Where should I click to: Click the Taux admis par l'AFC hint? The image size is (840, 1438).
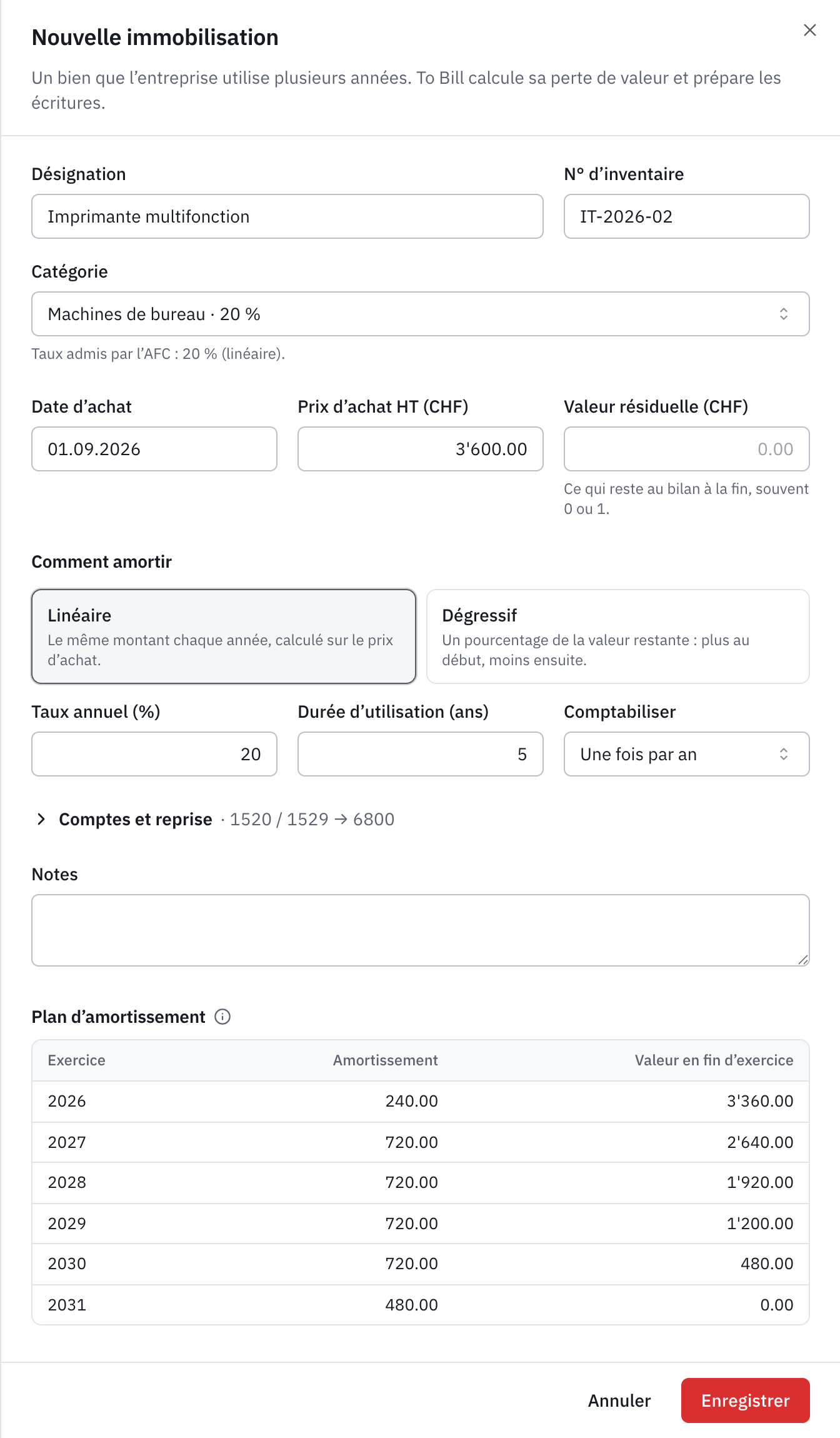click(x=158, y=354)
